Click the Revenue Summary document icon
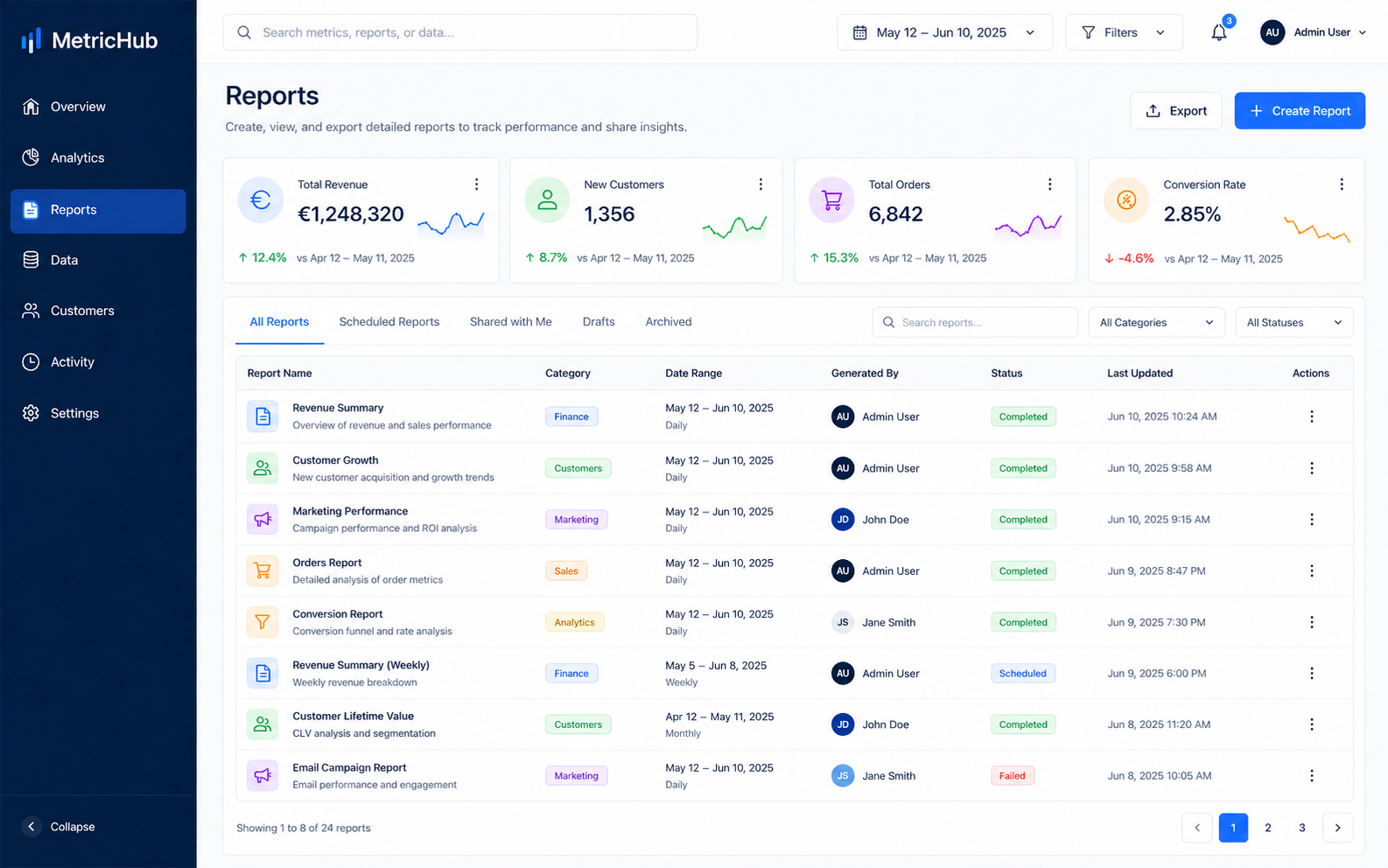Viewport: 1388px width, 868px height. tap(263, 416)
